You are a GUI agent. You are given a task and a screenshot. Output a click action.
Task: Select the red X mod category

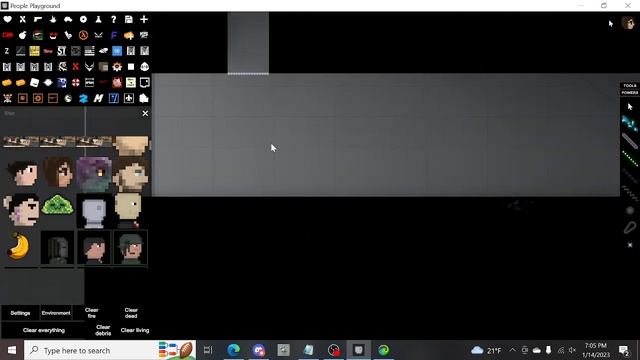click(x=76, y=67)
